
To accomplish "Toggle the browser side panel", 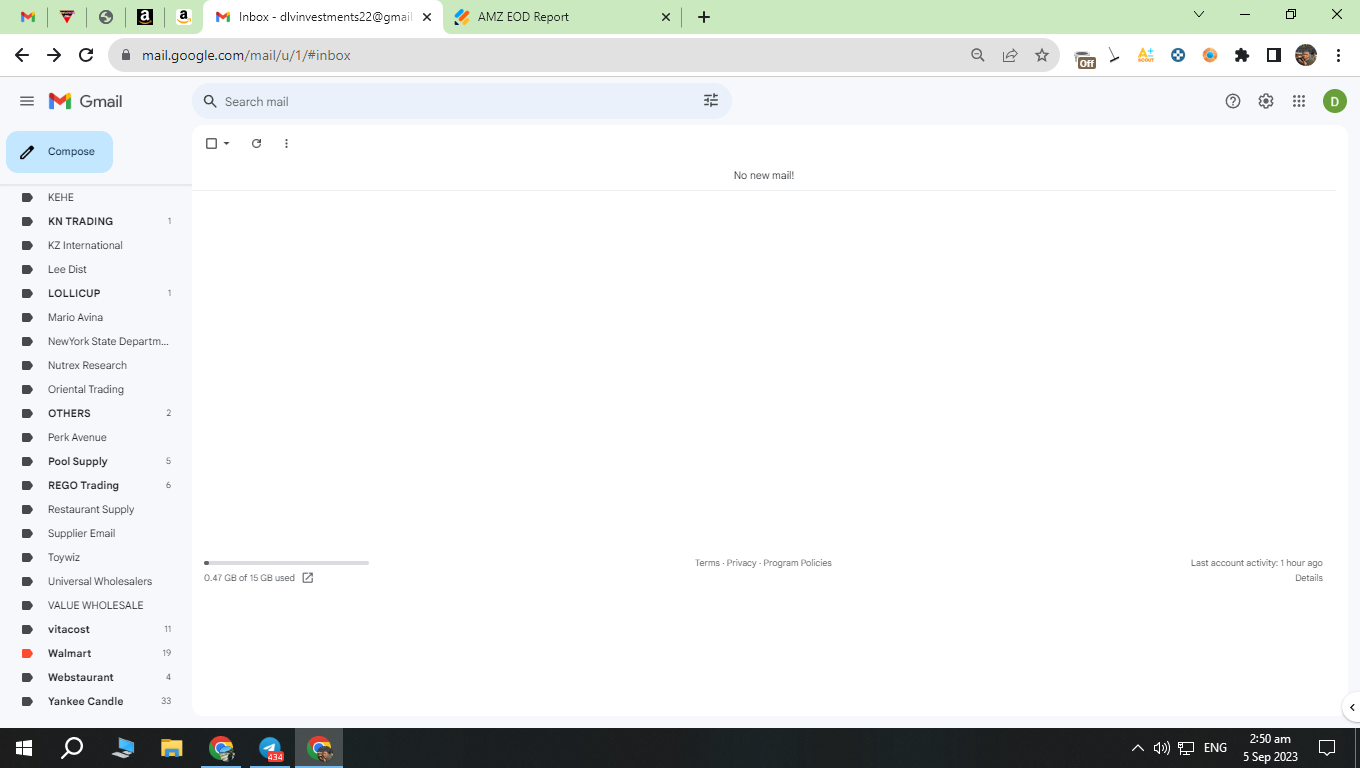I will pos(1274,55).
